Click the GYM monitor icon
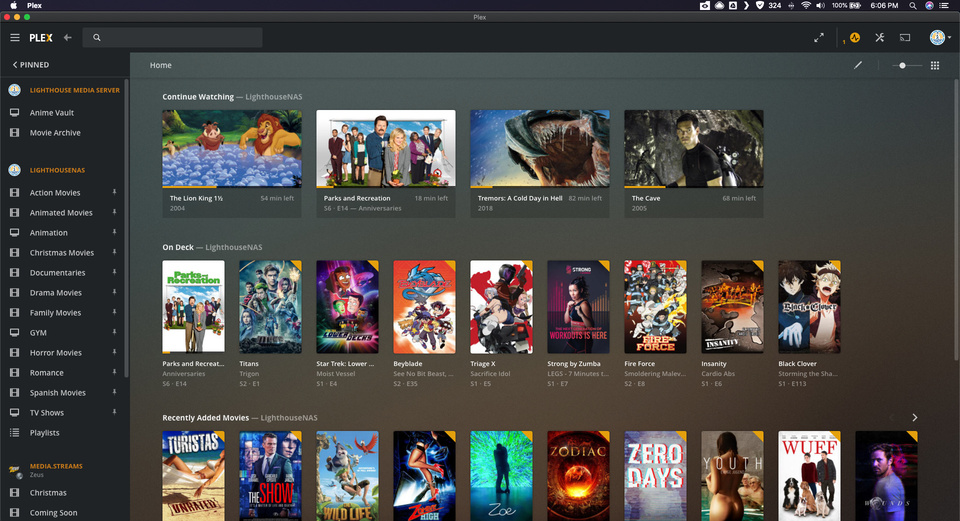Viewport: 960px width, 521px height. coord(15,332)
